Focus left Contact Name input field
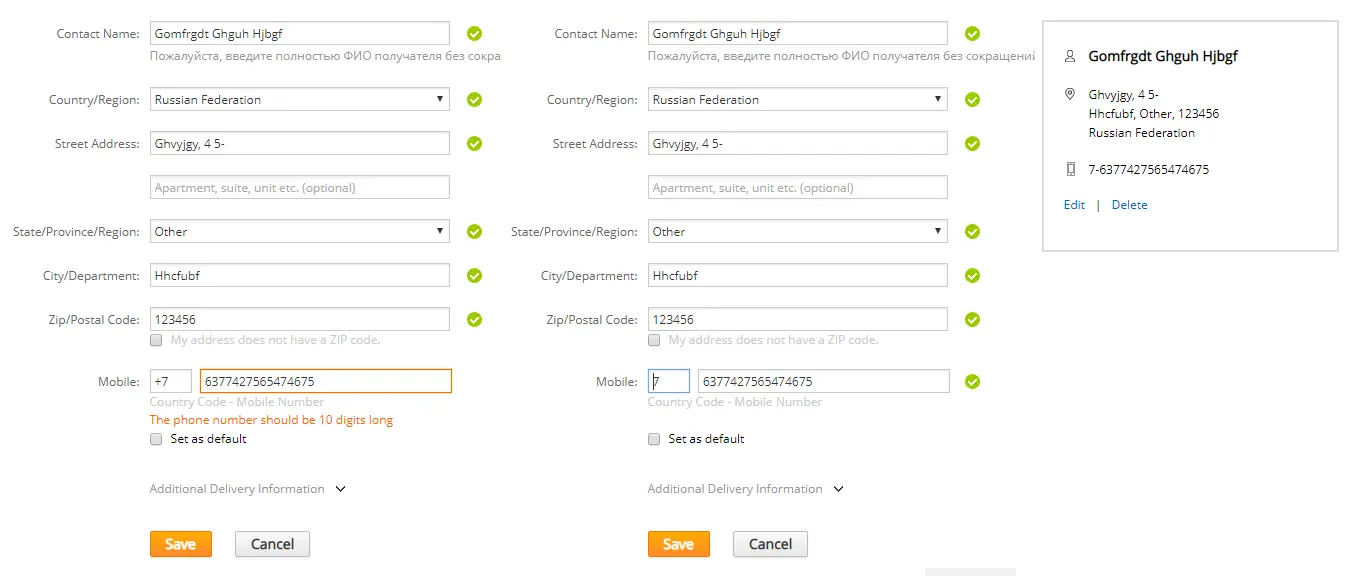Image resolution: width=1359 pixels, height=576 pixels. [300, 33]
